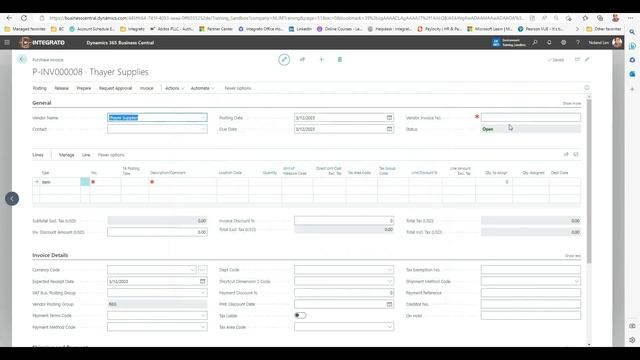Open the Contact dropdown
Viewport: 640px width, 360px height.
click(202, 129)
